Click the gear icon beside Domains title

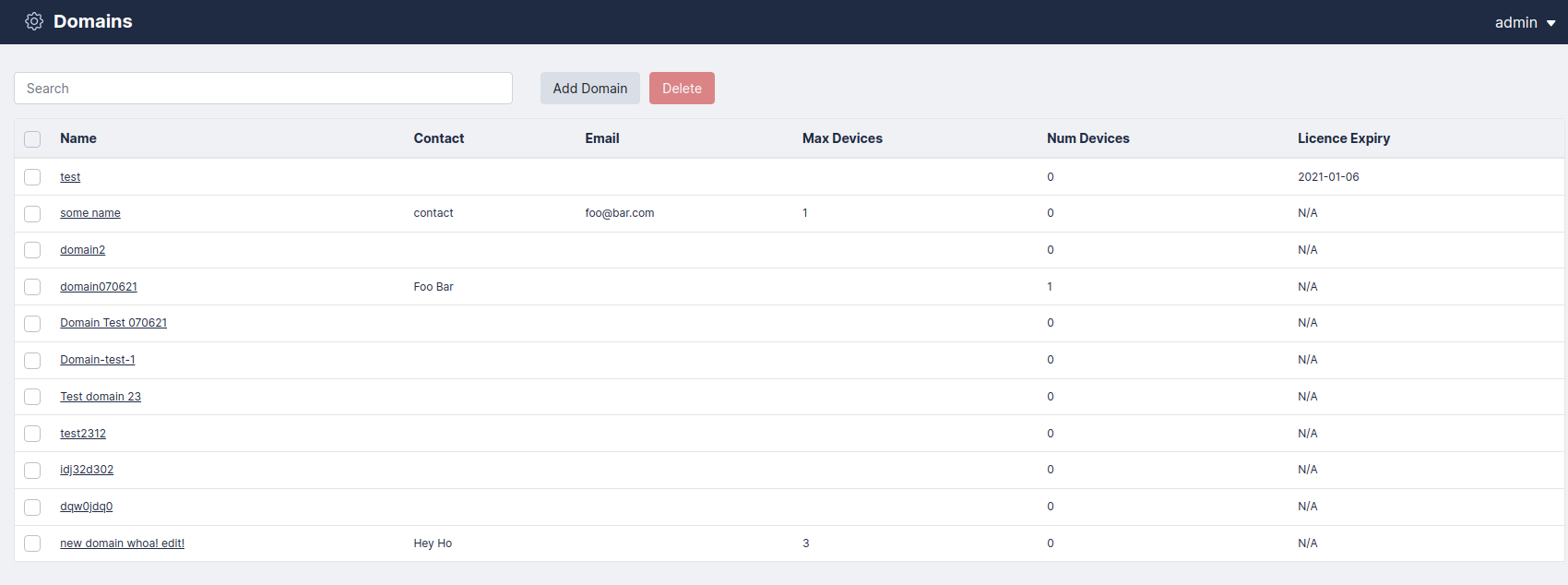[x=34, y=21]
